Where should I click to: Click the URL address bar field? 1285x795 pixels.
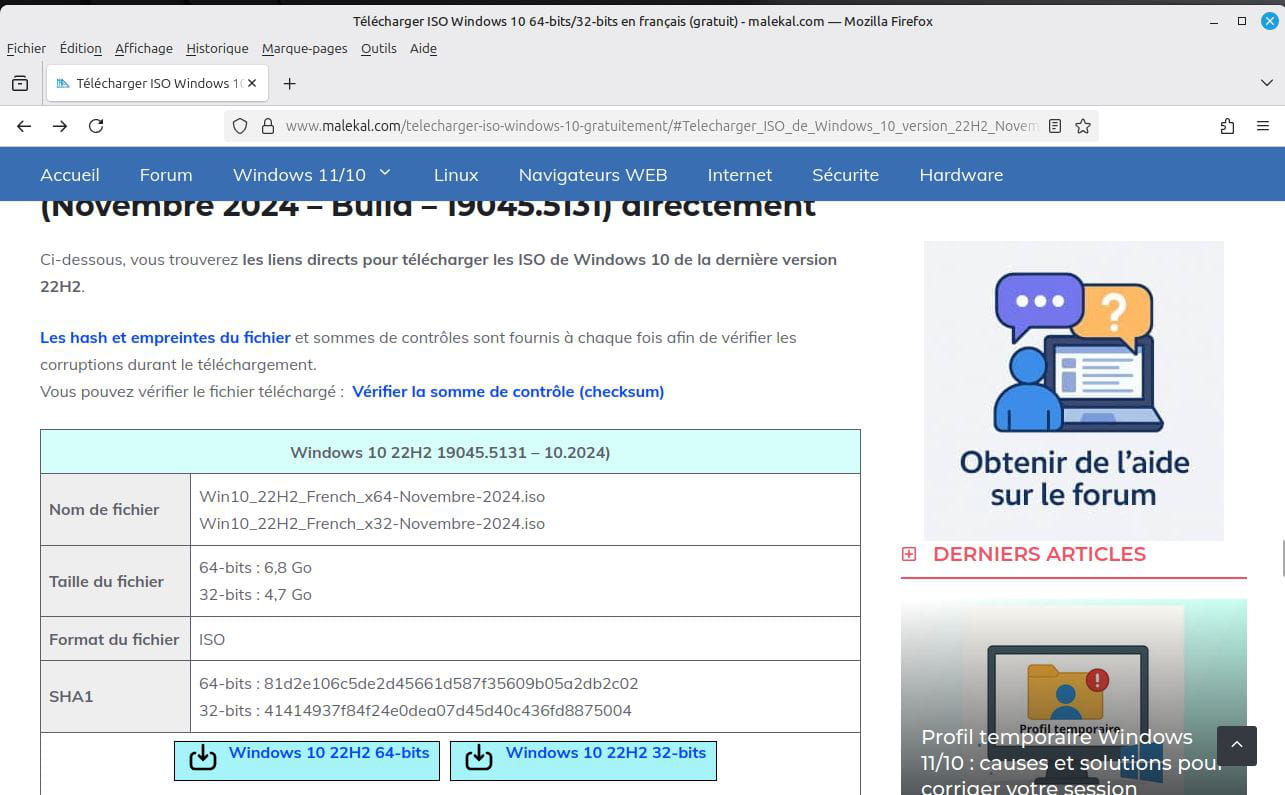pyautogui.click(x=660, y=126)
